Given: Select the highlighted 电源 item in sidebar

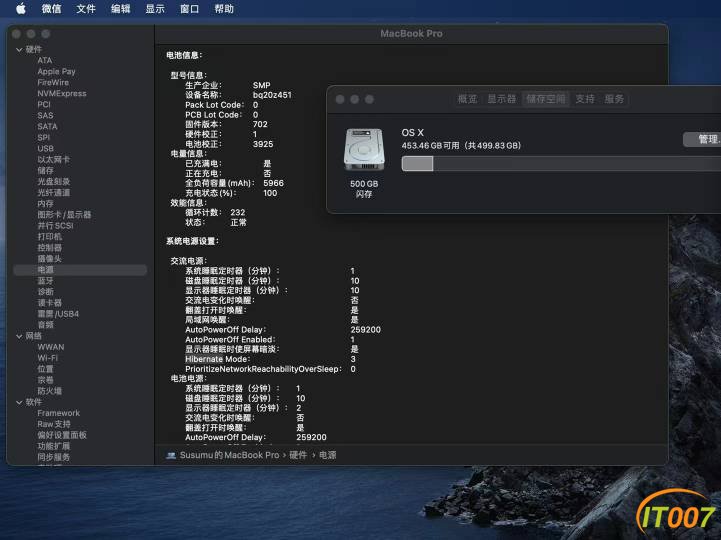Looking at the screenshot, I should [x=80, y=270].
